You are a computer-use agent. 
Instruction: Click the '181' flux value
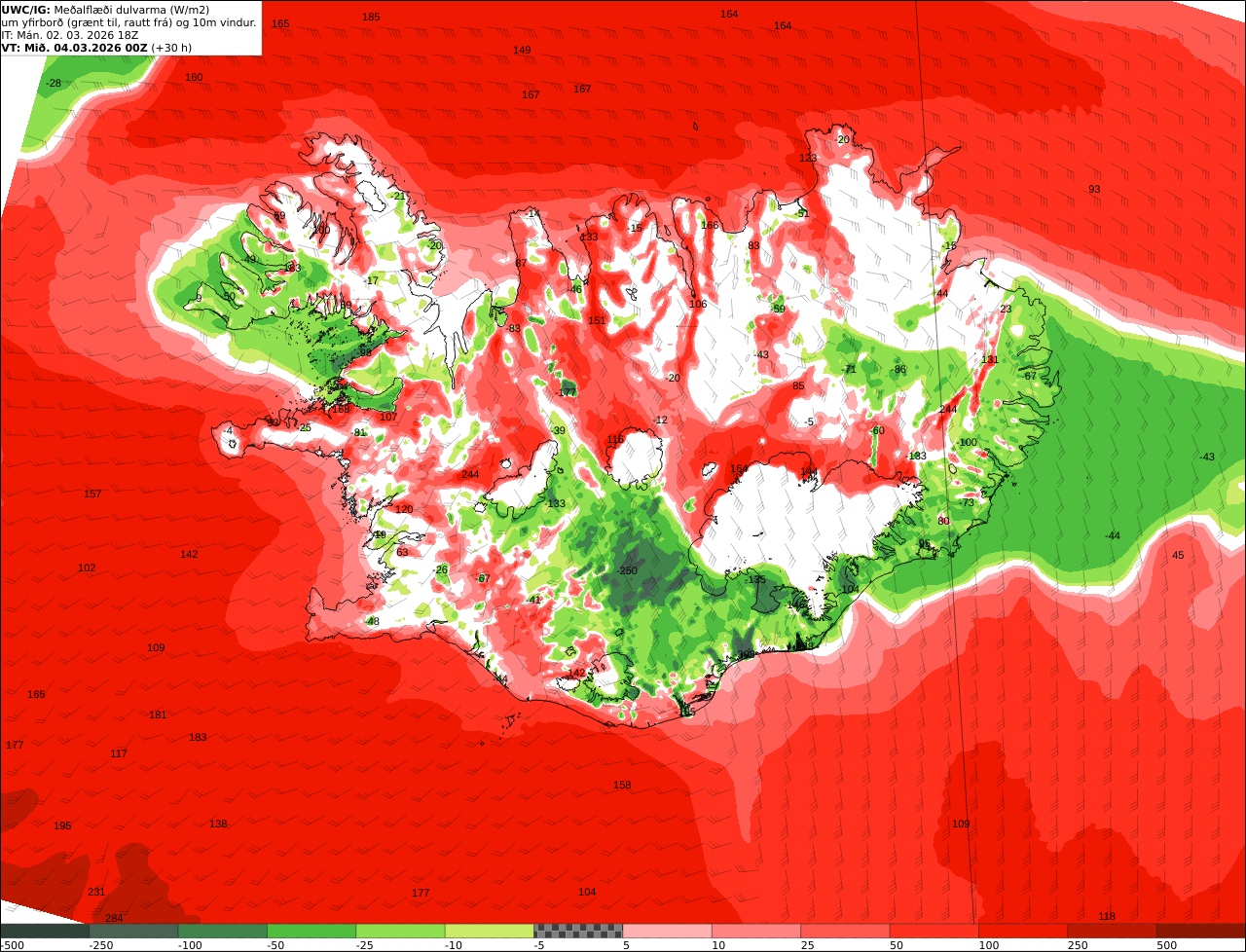click(158, 714)
